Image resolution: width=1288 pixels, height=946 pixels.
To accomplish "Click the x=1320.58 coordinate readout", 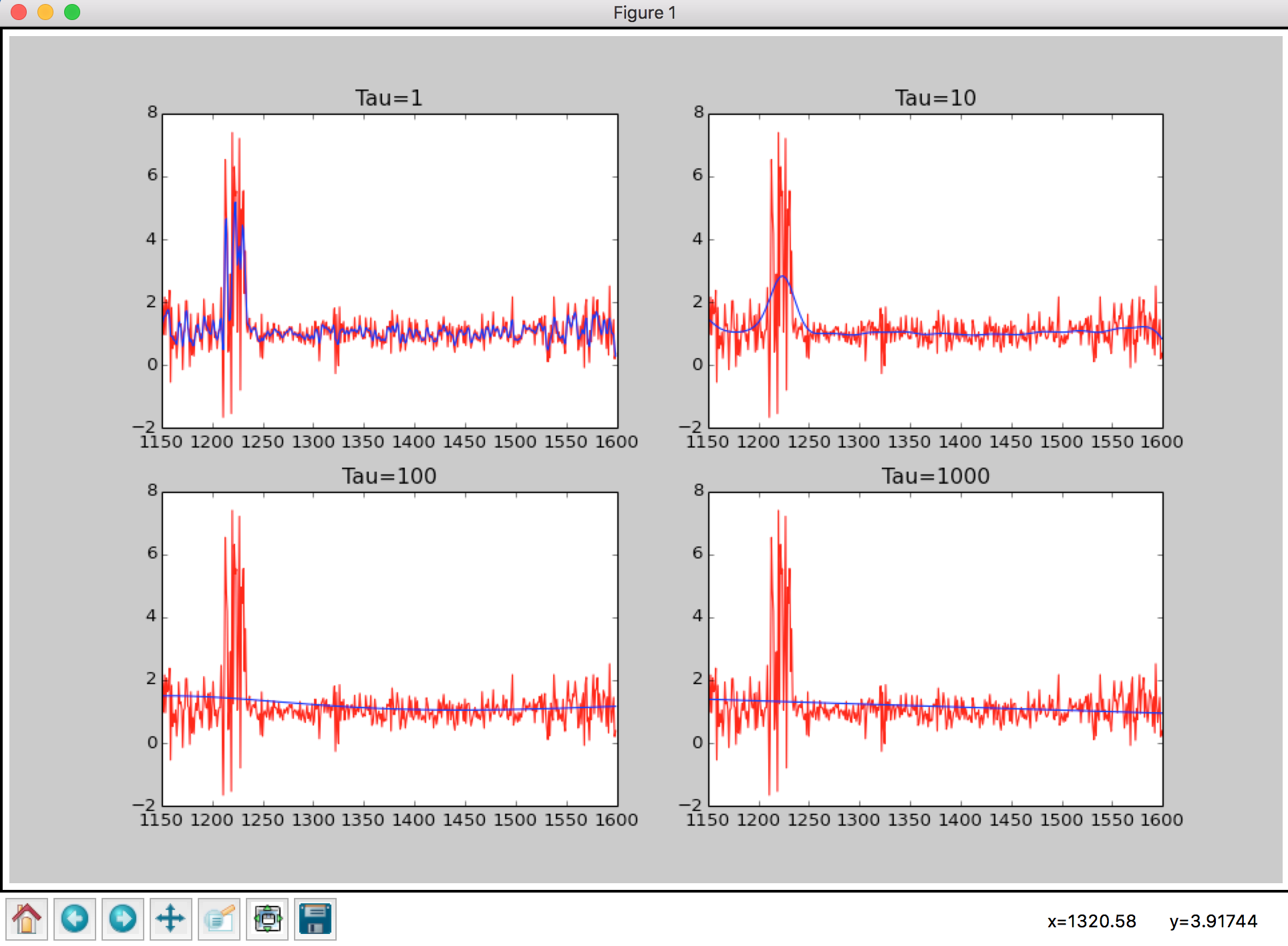I will tap(1092, 921).
